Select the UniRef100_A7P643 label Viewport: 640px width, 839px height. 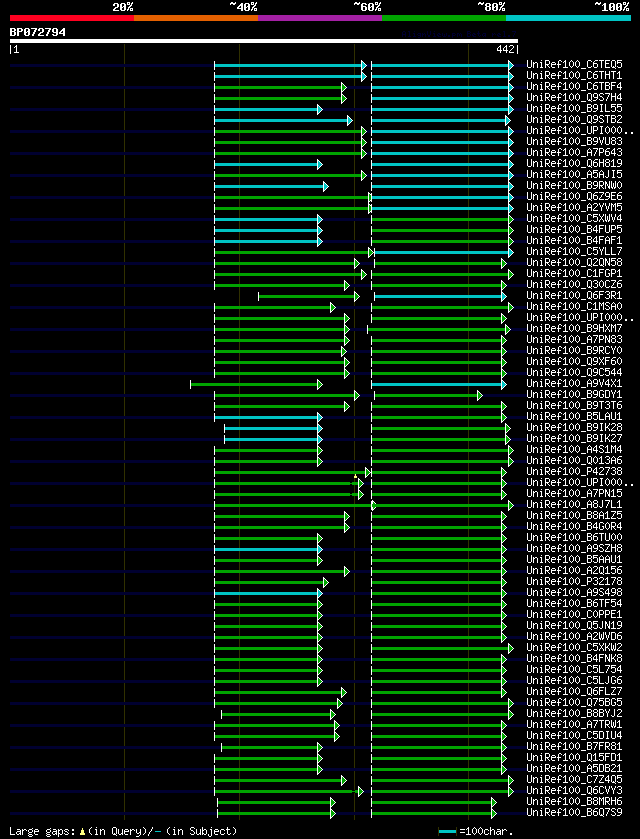pyautogui.click(x=574, y=152)
